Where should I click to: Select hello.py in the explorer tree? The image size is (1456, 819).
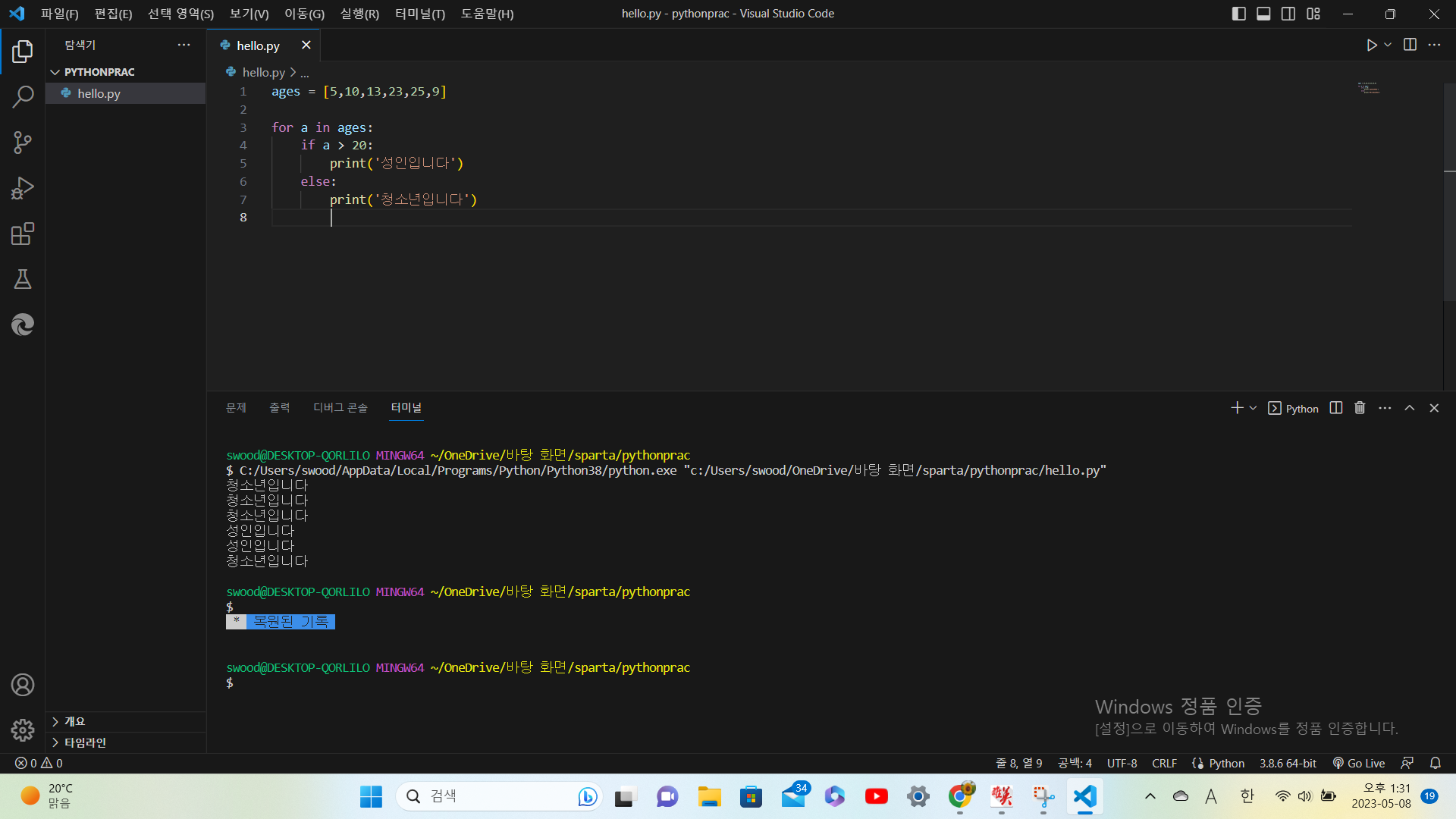(126, 93)
